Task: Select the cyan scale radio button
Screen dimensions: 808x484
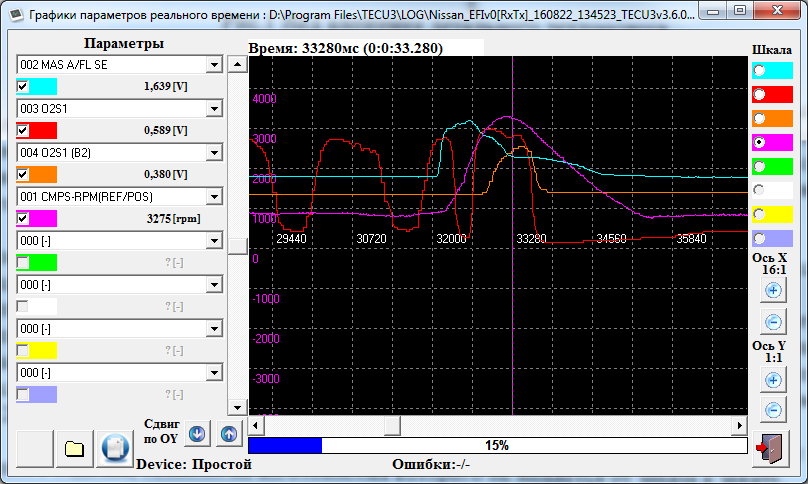Action: 759,71
